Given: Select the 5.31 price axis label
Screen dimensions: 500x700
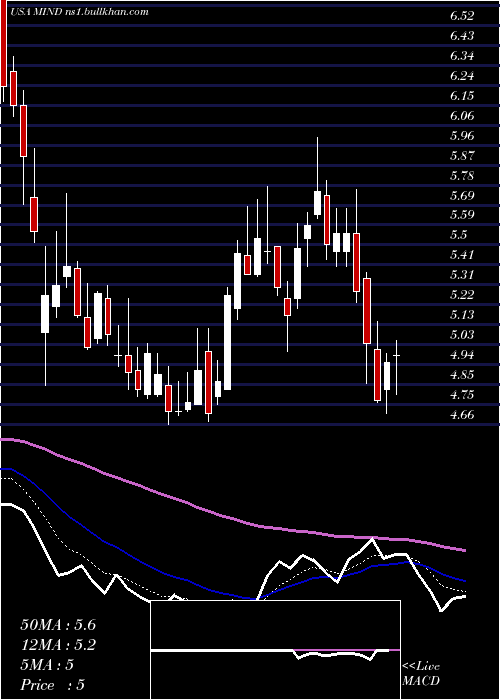Looking at the screenshot, I should tap(462, 275).
